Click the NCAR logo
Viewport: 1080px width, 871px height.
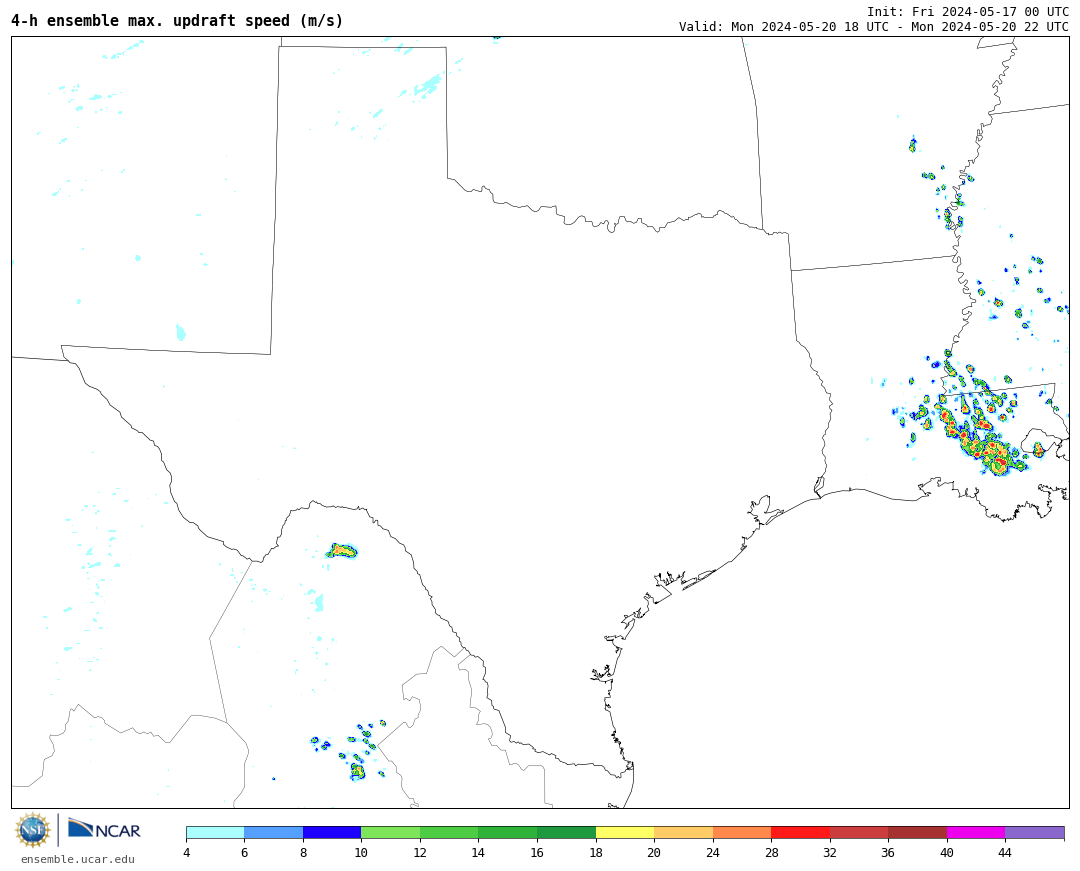click(x=104, y=829)
